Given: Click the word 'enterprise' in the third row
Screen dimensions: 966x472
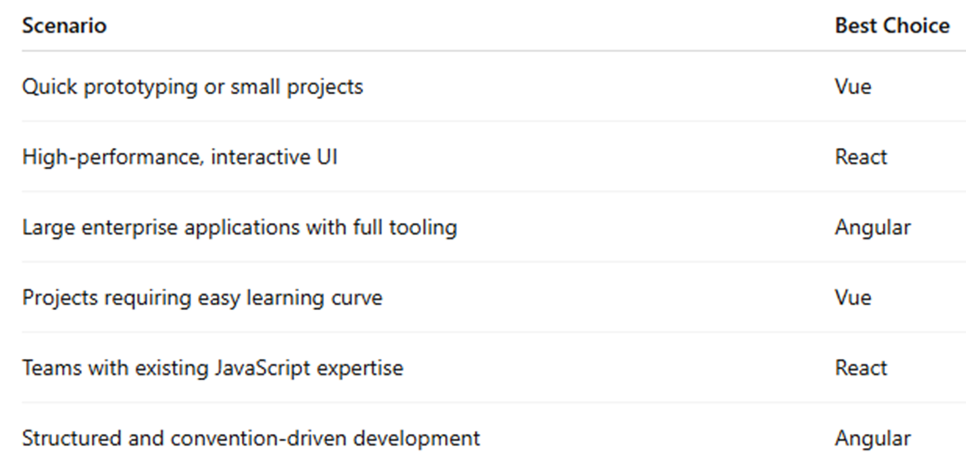Looking at the screenshot, I should pyautogui.click(x=127, y=227).
